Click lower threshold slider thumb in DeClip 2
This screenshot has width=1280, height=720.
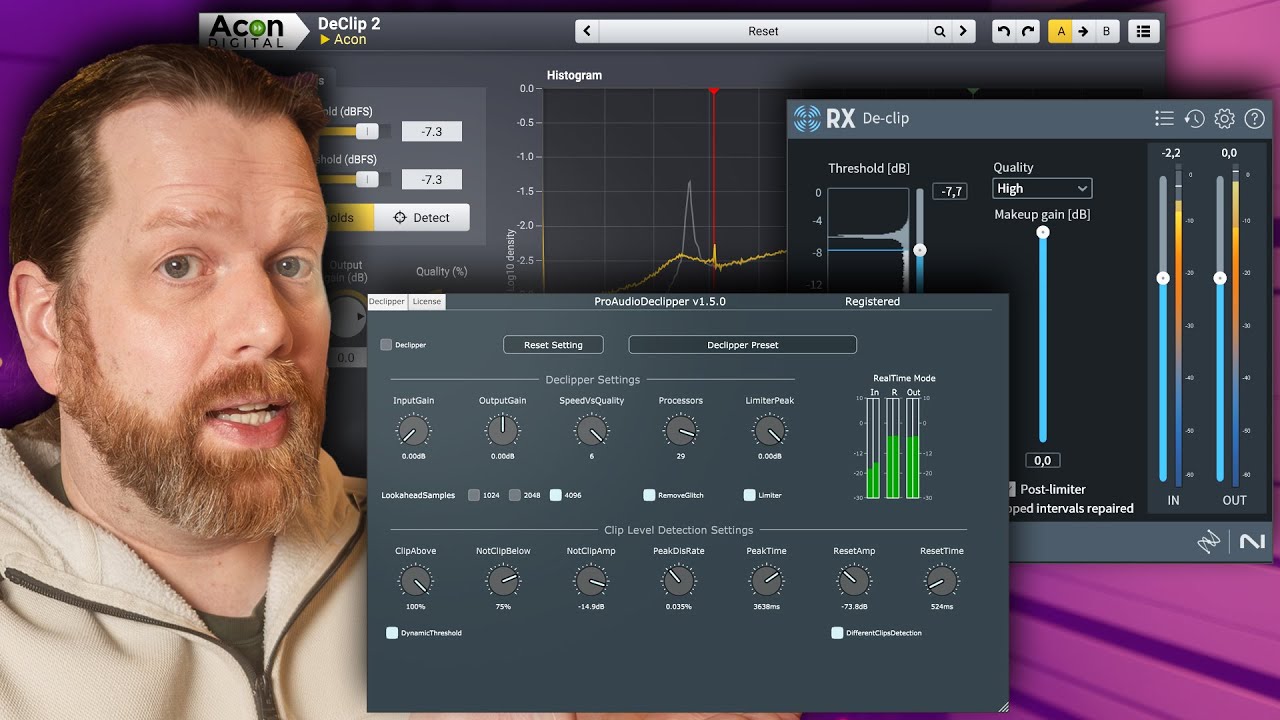tap(368, 179)
